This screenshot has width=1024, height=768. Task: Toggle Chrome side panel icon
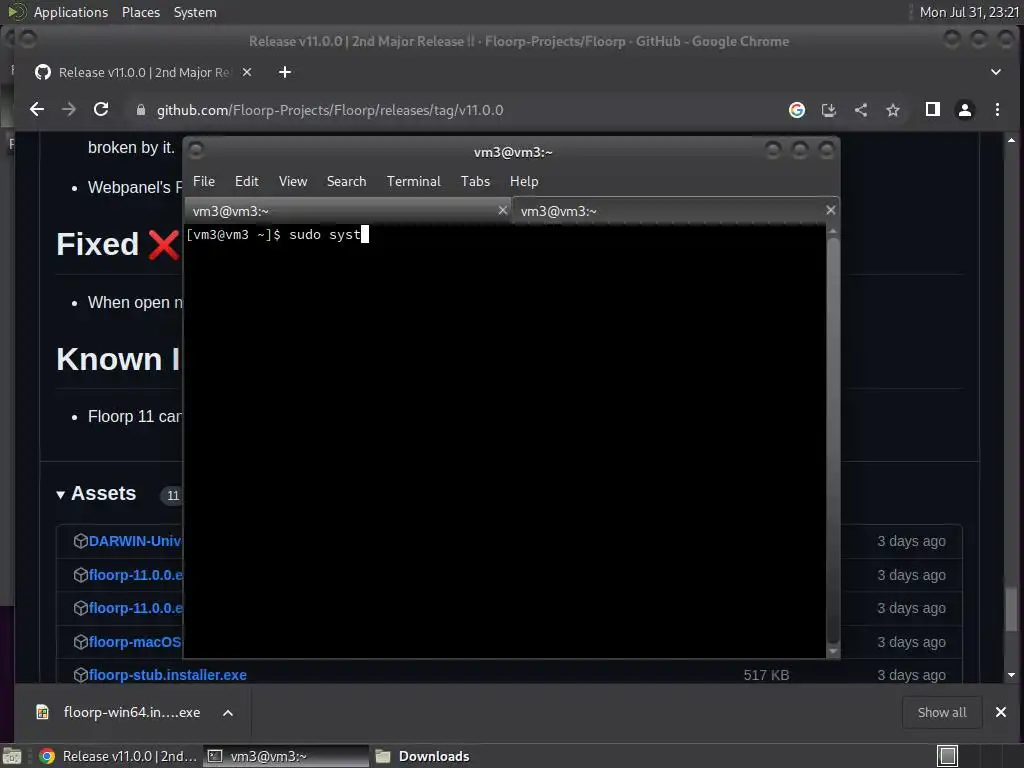click(x=933, y=109)
